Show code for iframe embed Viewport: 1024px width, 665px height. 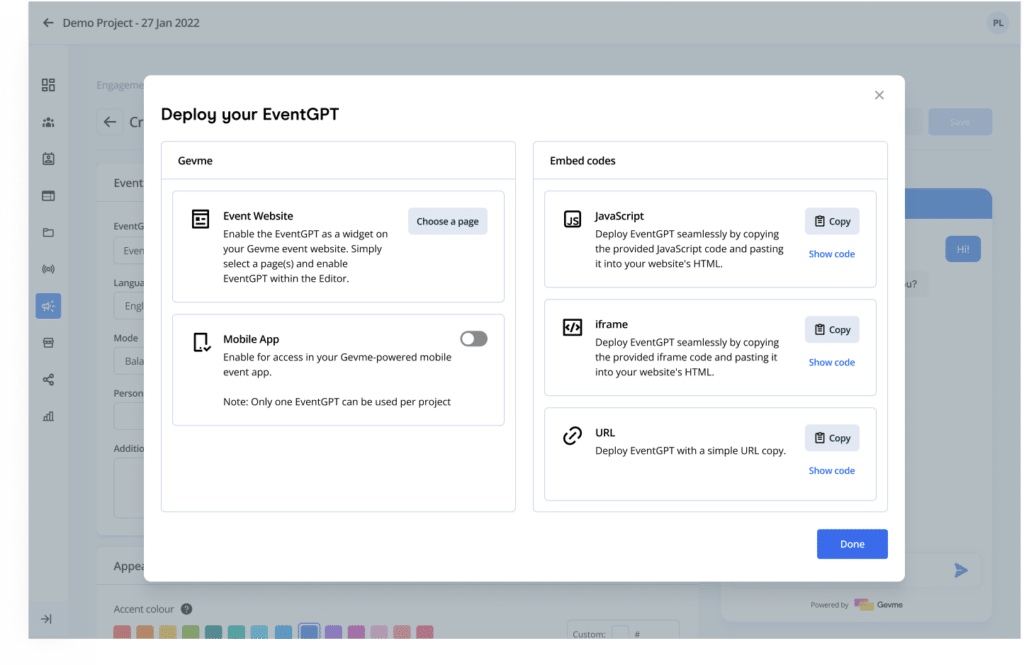(831, 363)
